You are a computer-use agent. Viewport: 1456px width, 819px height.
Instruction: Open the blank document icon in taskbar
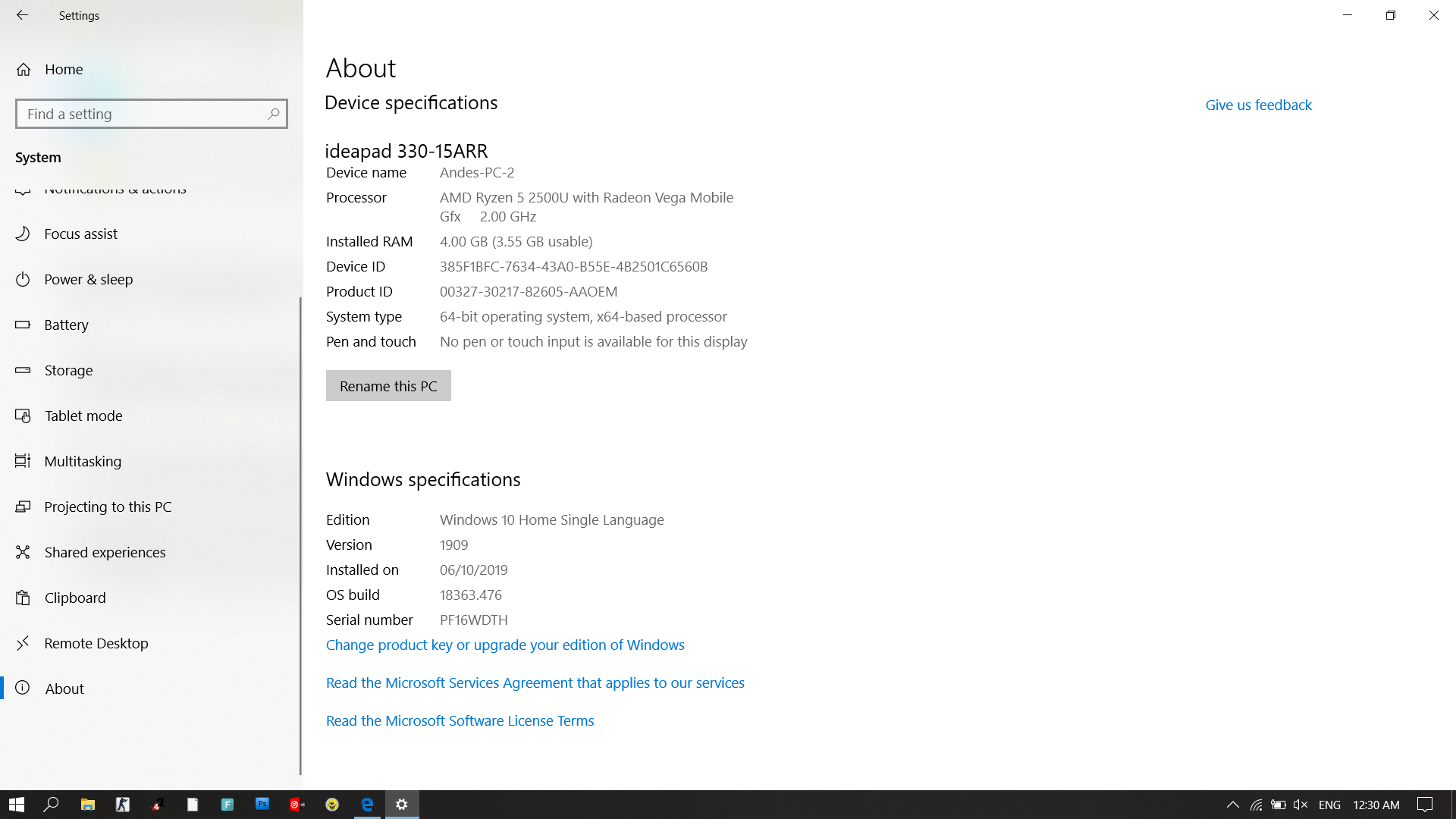tap(193, 805)
